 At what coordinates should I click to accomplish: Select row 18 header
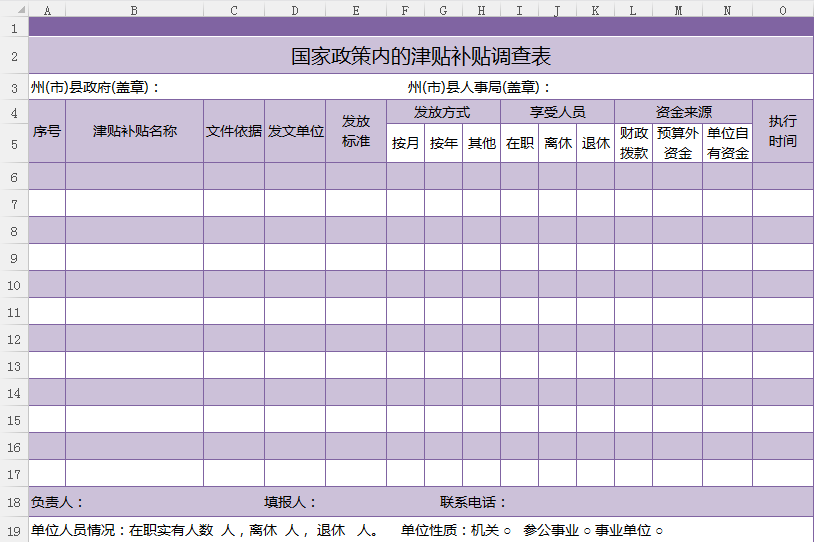(14, 502)
